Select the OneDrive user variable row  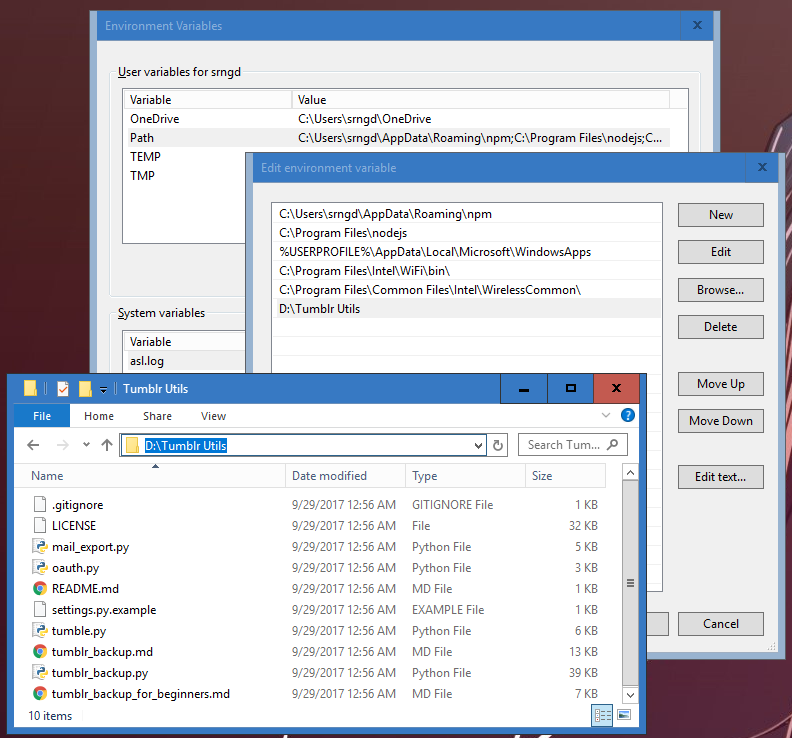click(x=397, y=119)
